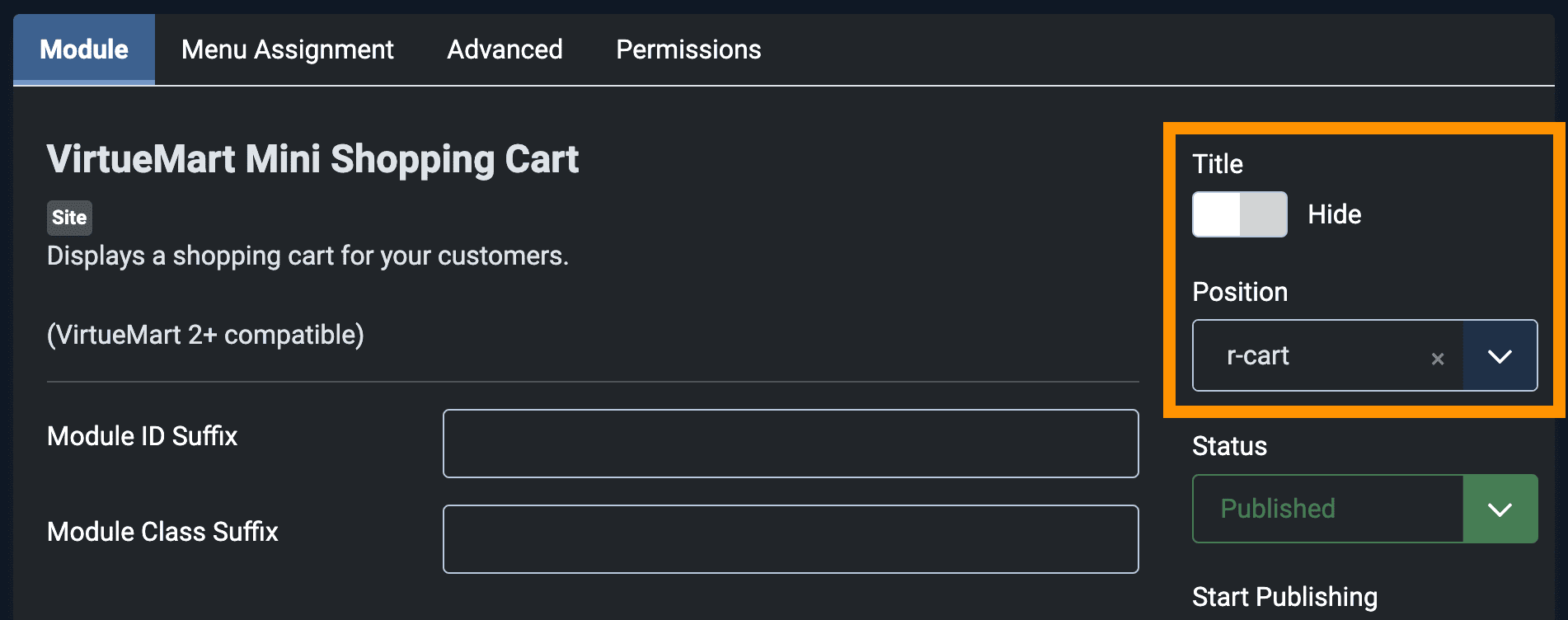
Task: Click the Start Publishing label
Action: click(x=1284, y=597)
